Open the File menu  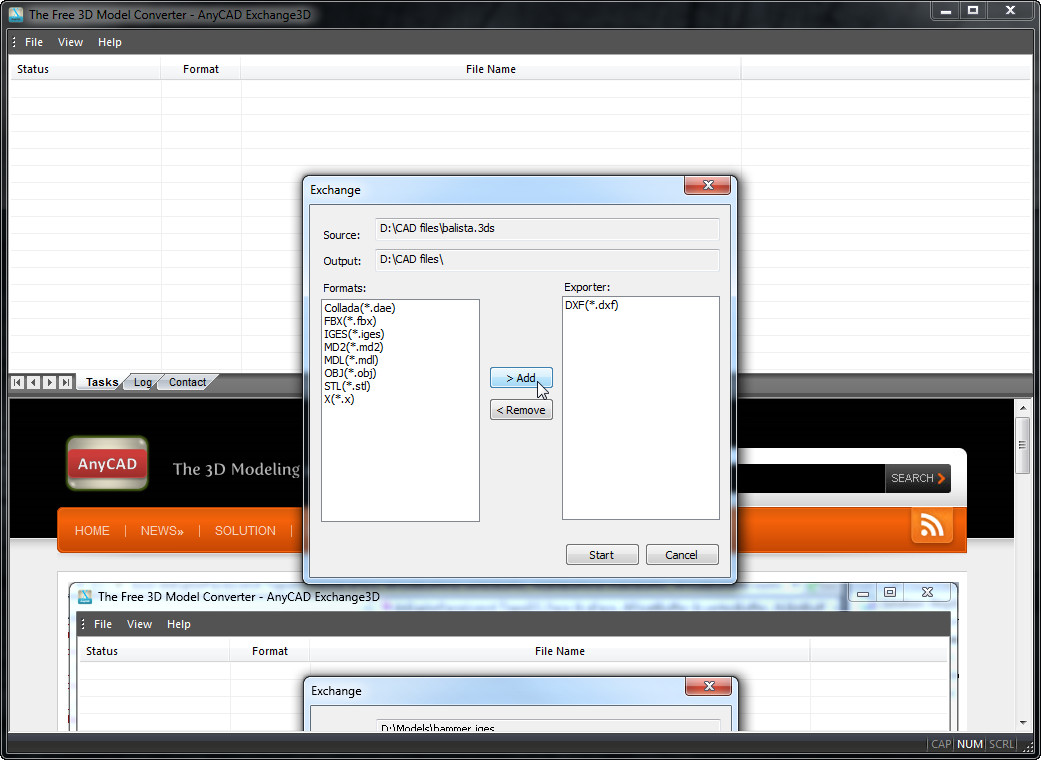(34, 42)
